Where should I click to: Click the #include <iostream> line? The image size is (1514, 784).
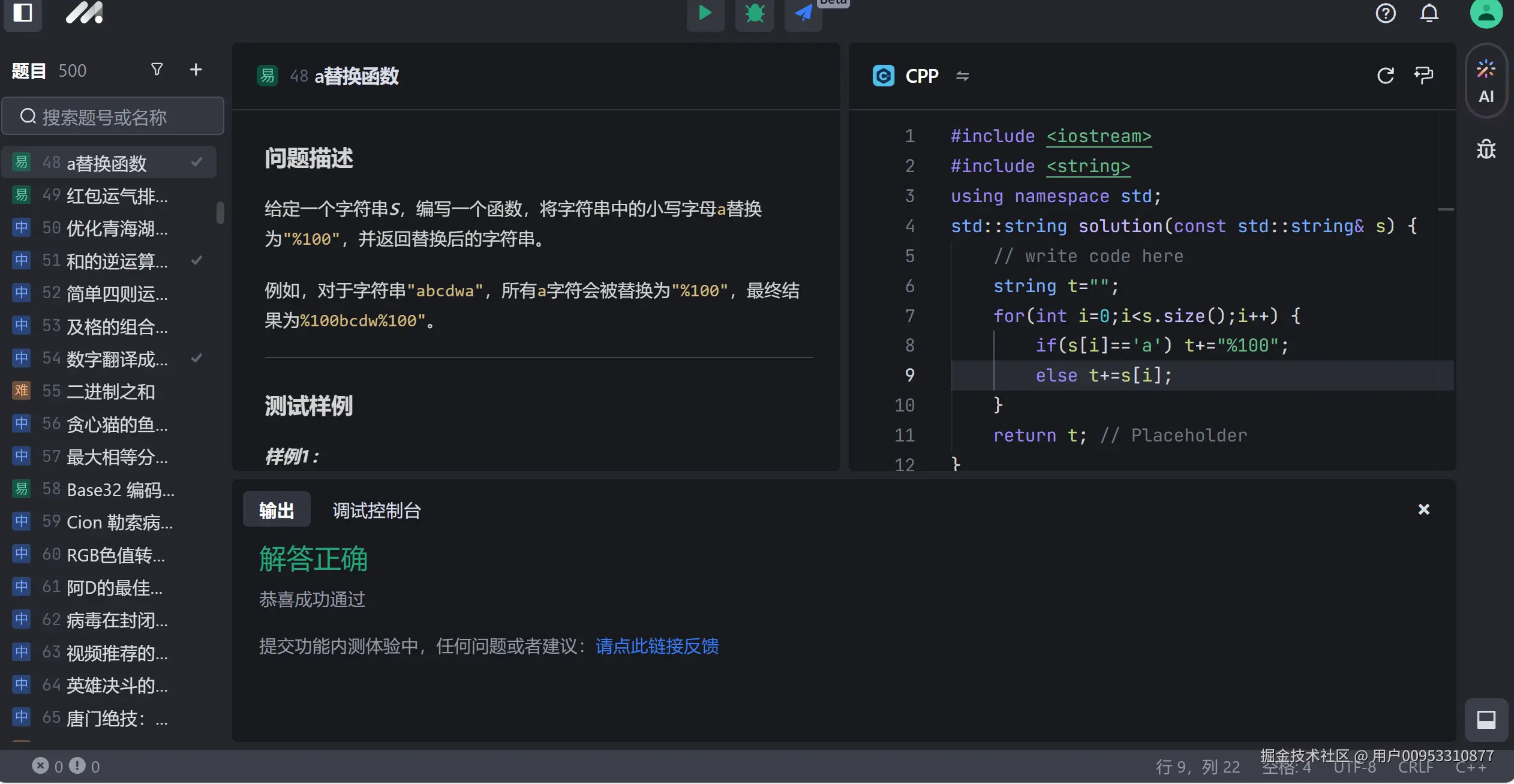coord(1051,136)
